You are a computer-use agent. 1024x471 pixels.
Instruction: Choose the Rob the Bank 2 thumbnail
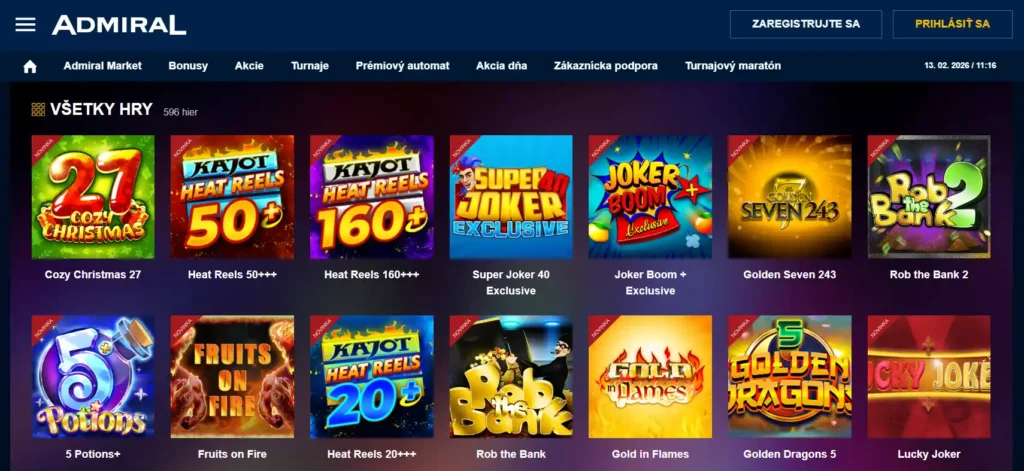[x=929, y=197]
